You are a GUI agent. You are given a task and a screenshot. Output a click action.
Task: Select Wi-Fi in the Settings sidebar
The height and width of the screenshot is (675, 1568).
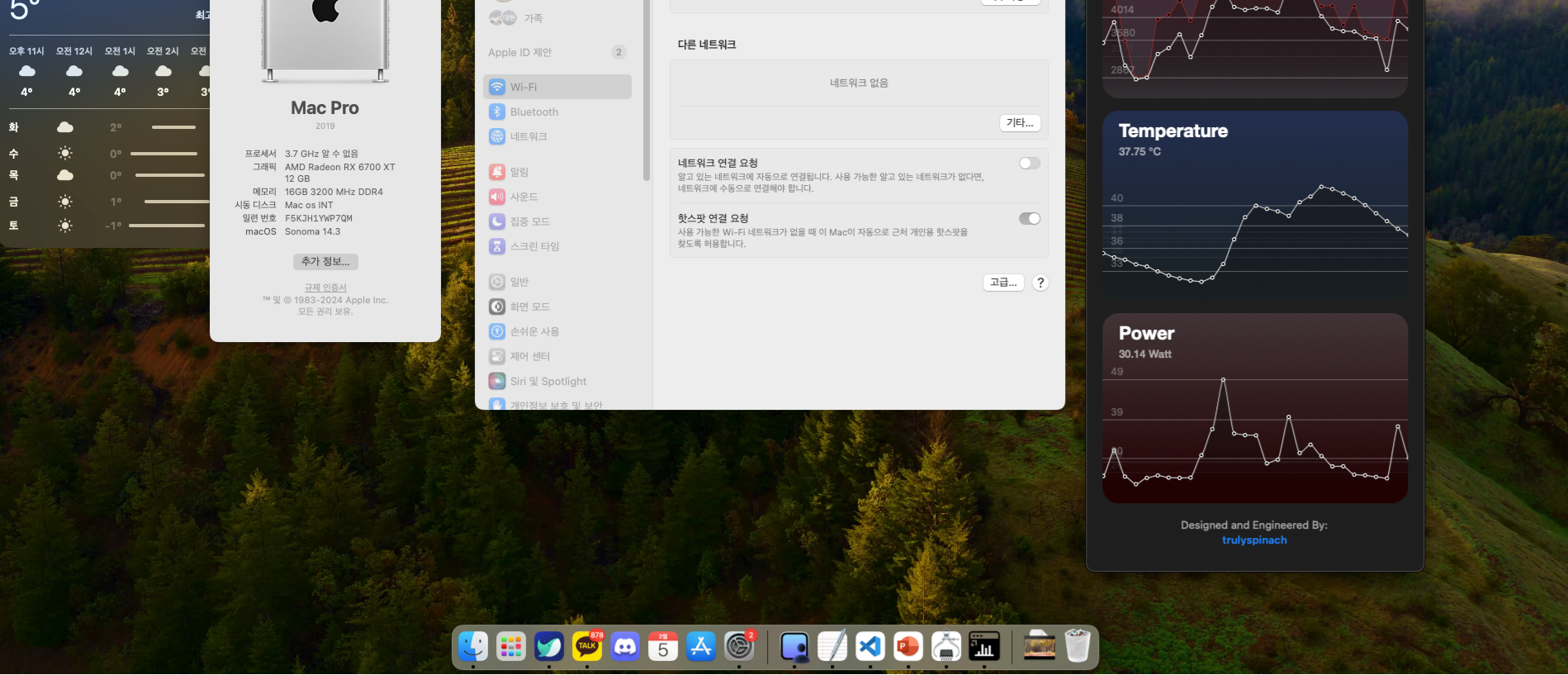point(557,87)
